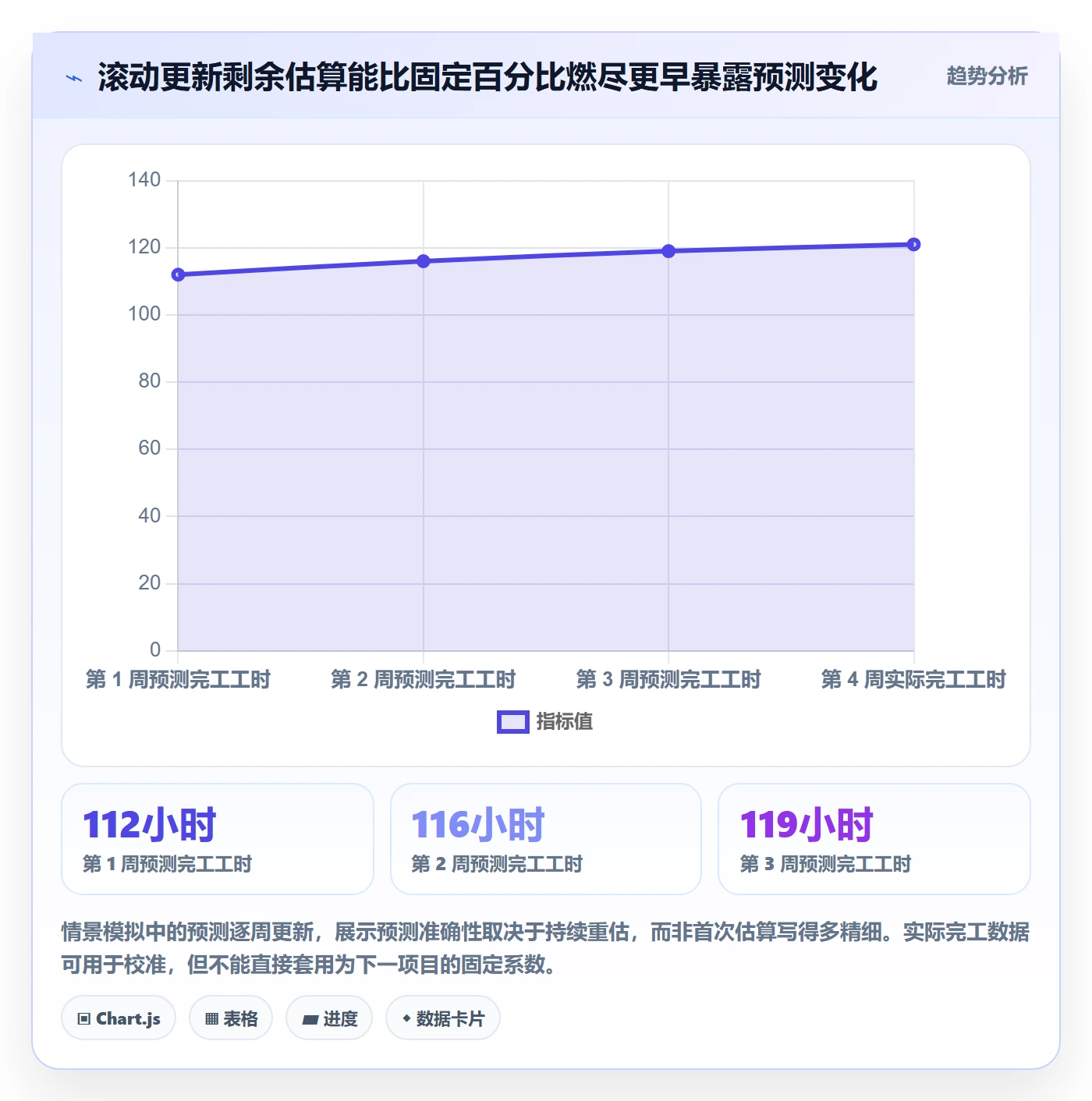This screenshot has width=1092, height=1101.
Task: Select the 数据卡片 tag chip
Action: click(443, 1018)
